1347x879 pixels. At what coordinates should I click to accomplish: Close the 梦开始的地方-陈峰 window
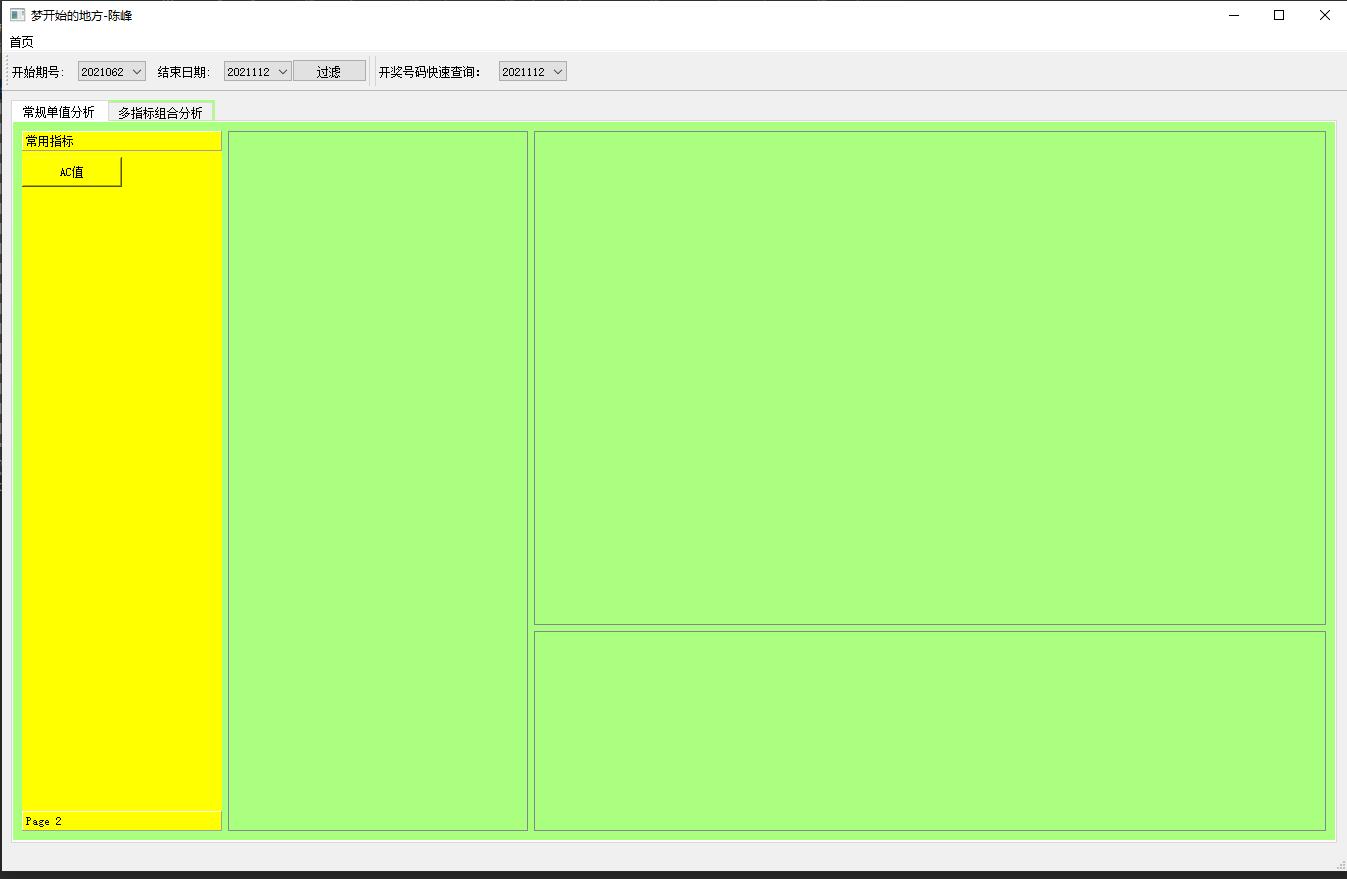pos(1324,15)
